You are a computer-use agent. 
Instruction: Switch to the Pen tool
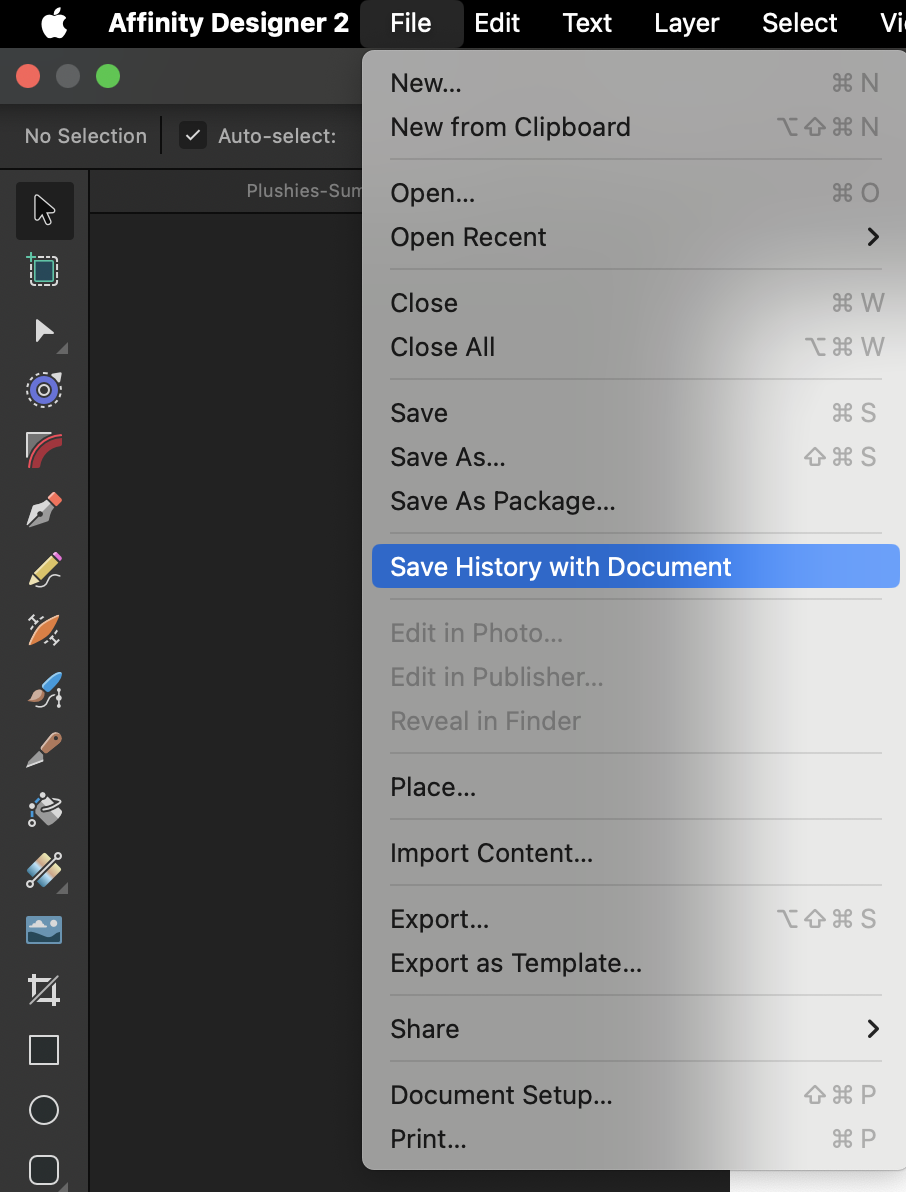[x=44, y=510]
